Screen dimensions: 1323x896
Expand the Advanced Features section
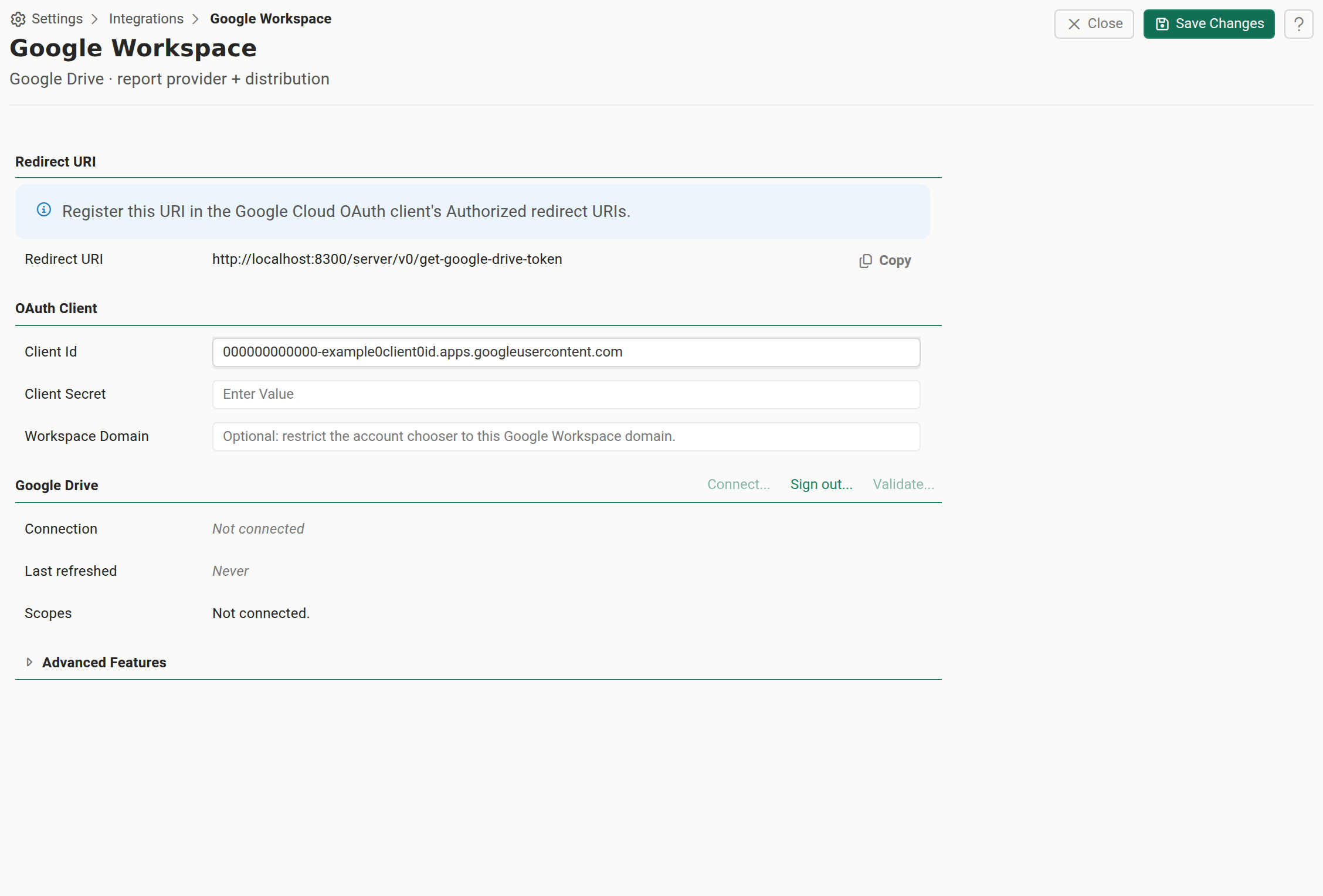(96, 663)
